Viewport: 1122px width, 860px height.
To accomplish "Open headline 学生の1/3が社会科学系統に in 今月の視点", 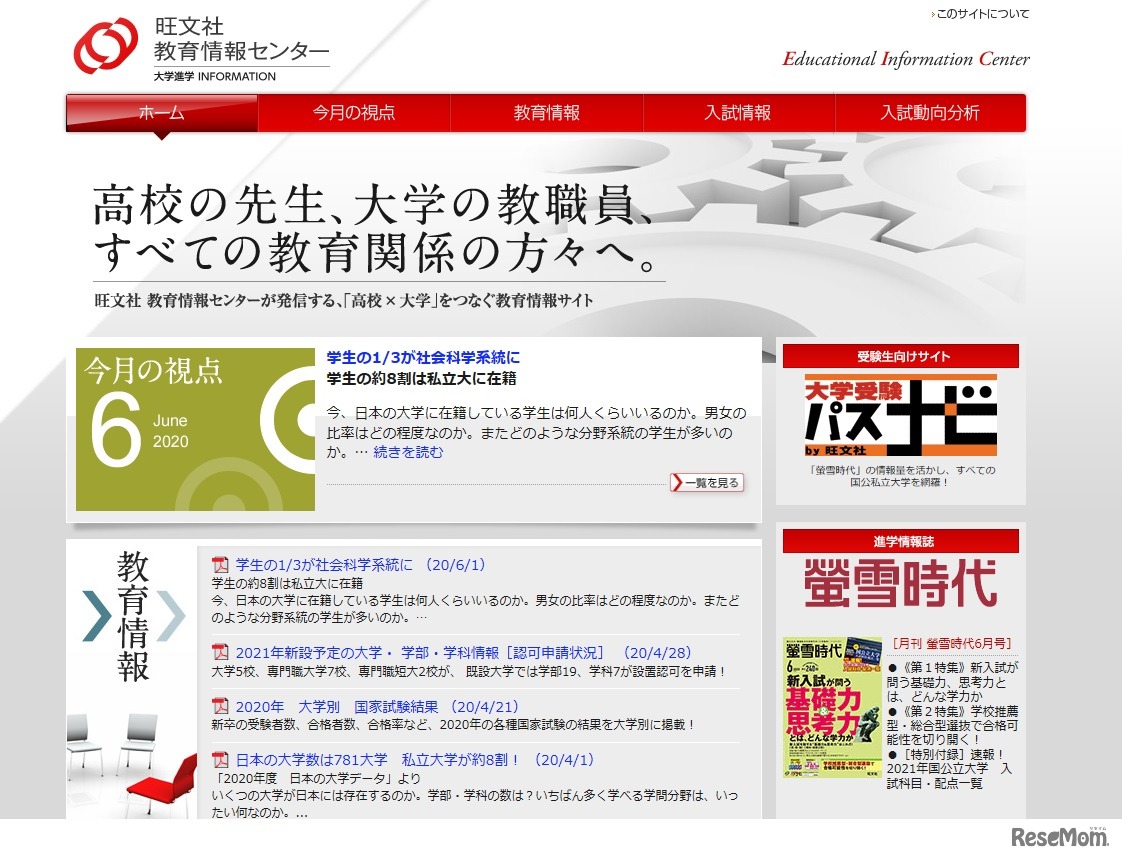I will [x=424, y=357].
